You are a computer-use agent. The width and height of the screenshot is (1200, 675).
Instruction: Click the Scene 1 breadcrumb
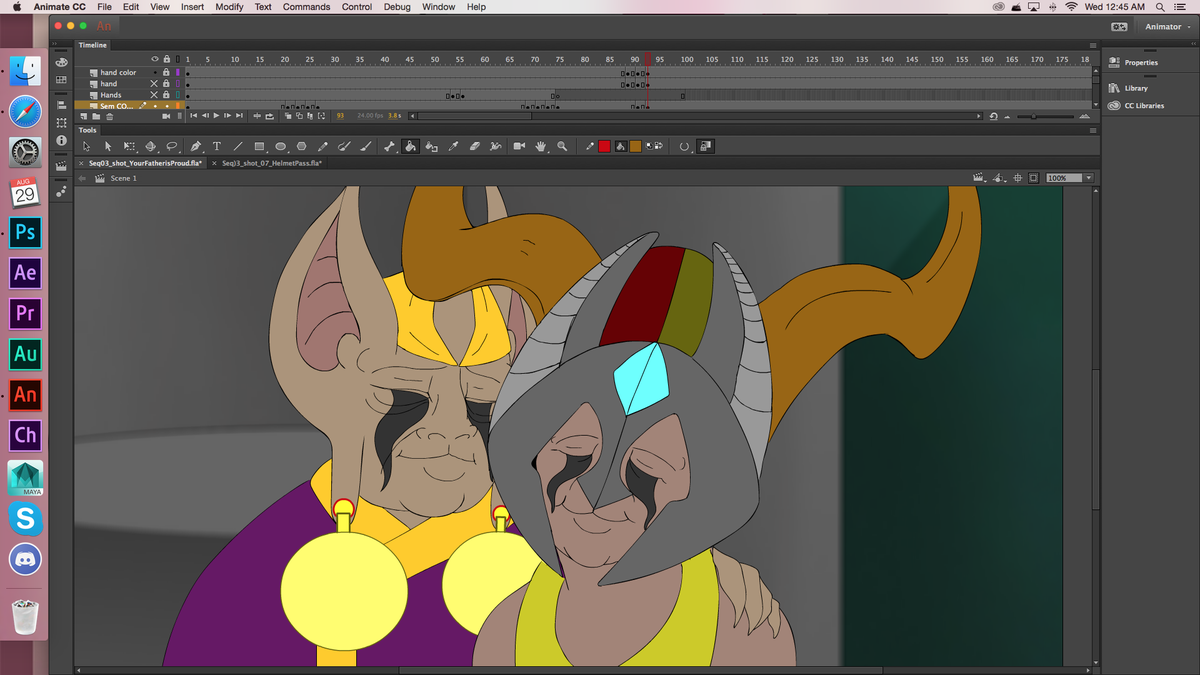pyautogui.click(x=123, y=178)
